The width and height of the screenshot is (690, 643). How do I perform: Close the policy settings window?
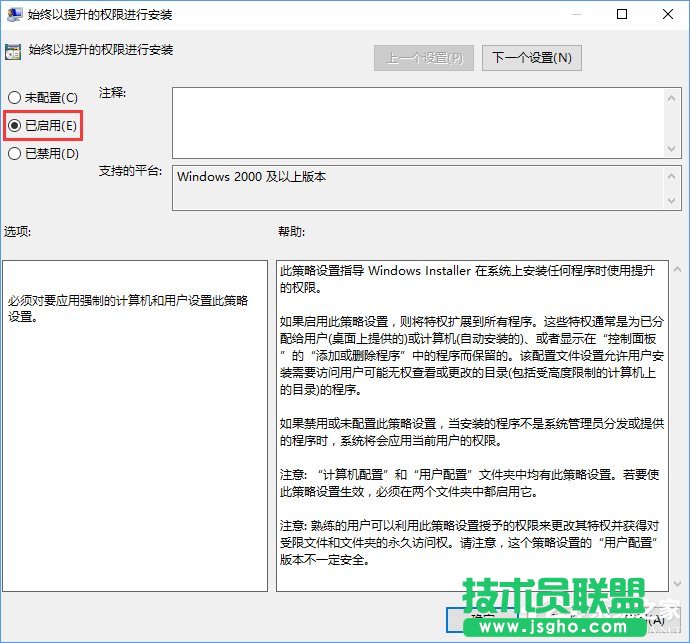click(668, 14)
